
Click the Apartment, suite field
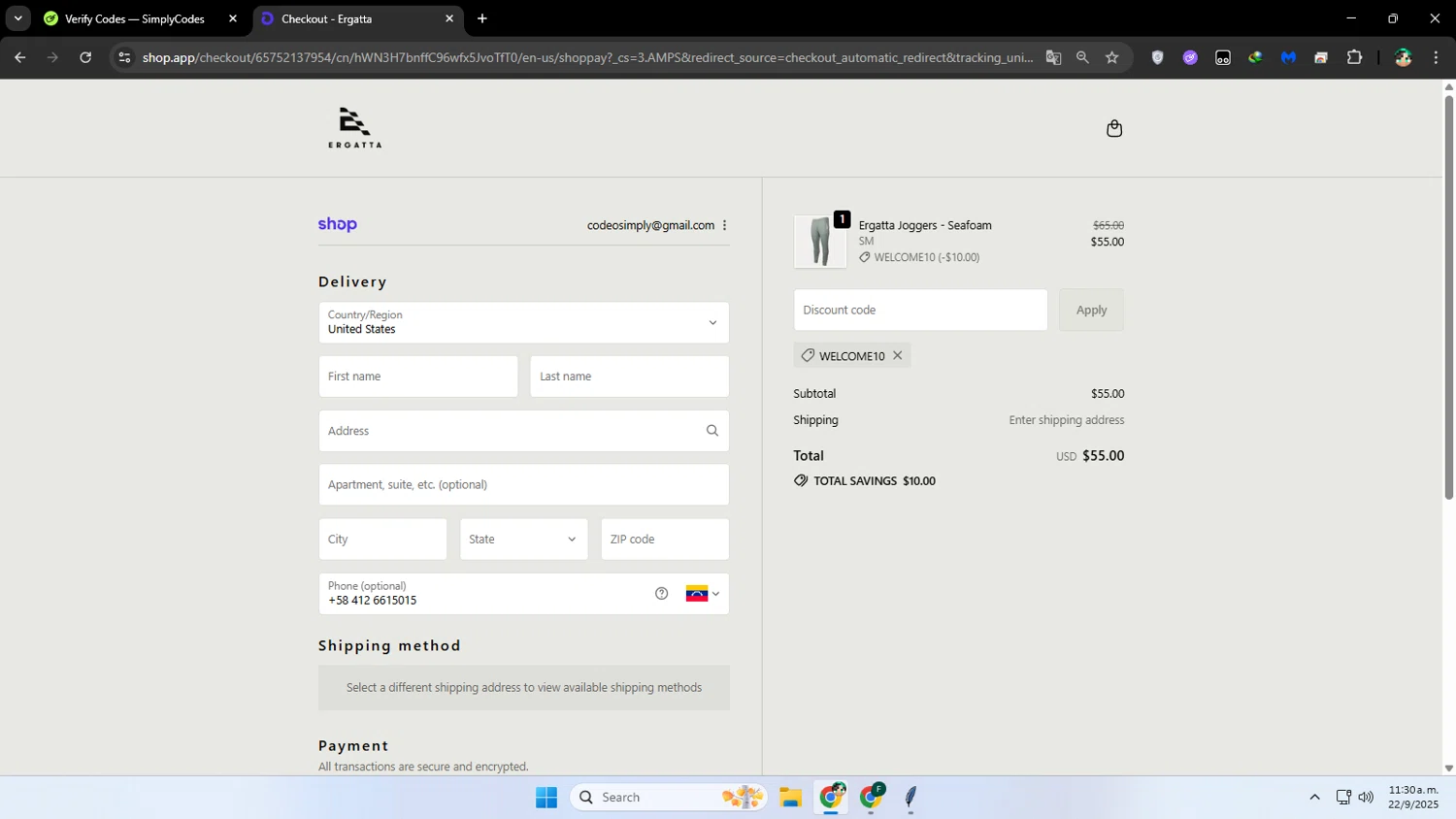(523, 484)
